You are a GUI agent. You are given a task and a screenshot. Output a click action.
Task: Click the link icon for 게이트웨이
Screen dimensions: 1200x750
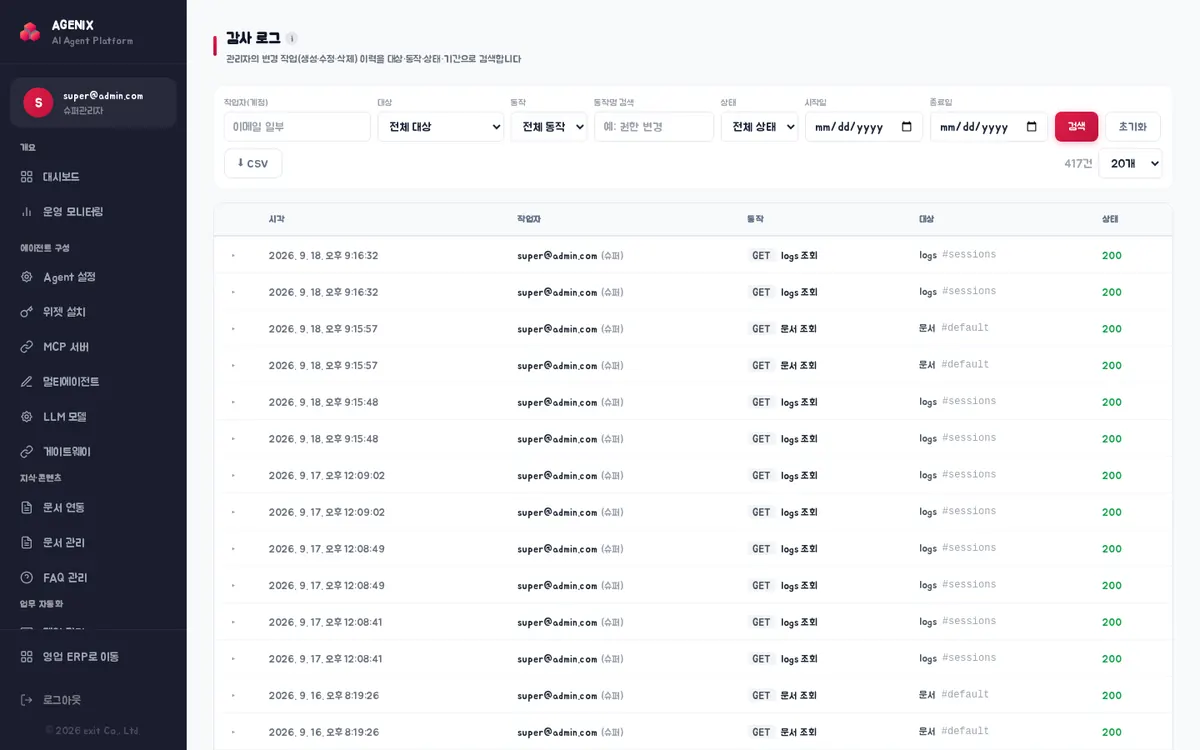[27, 452]
